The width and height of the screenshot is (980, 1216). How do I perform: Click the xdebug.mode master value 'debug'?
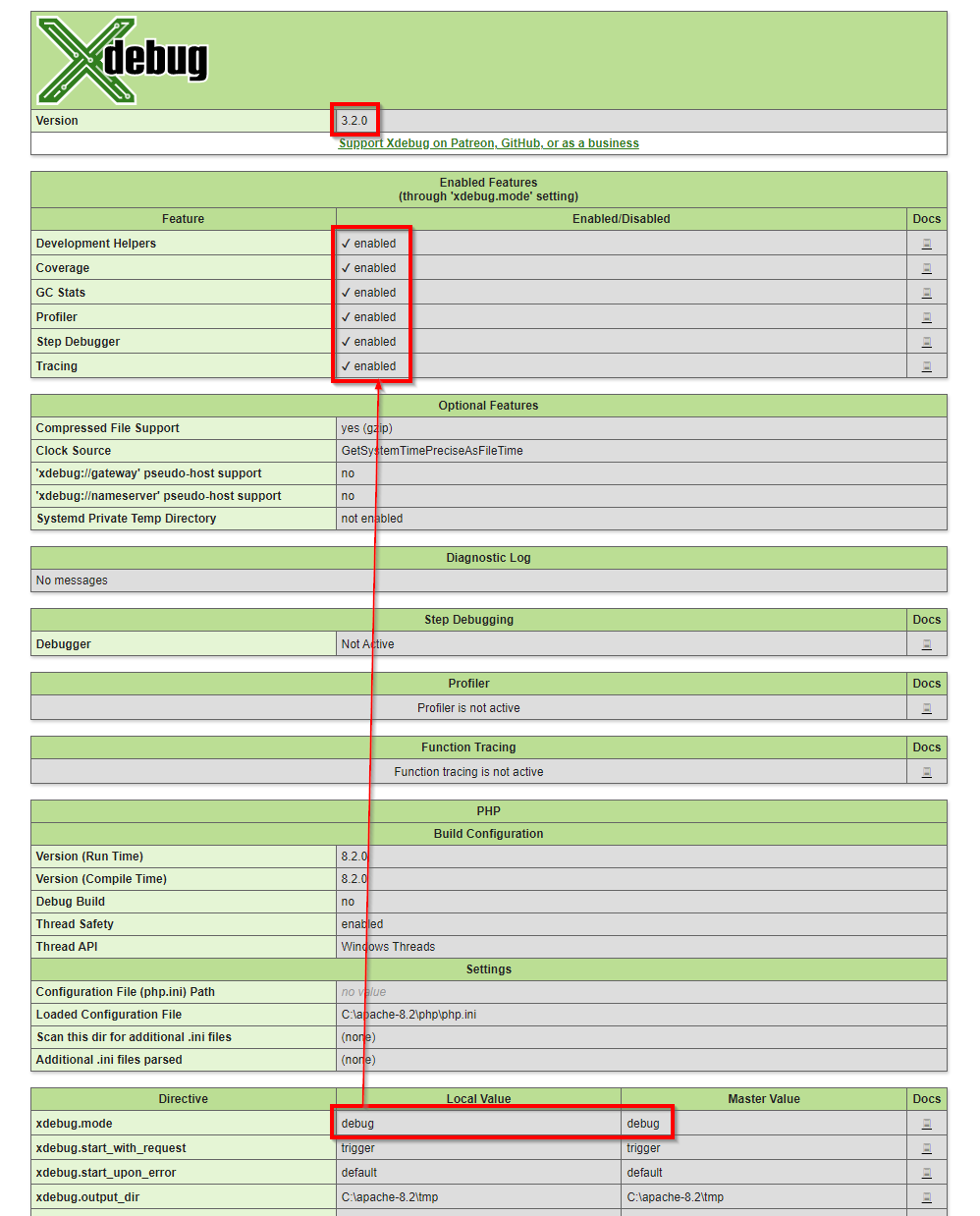(643, 1124)
